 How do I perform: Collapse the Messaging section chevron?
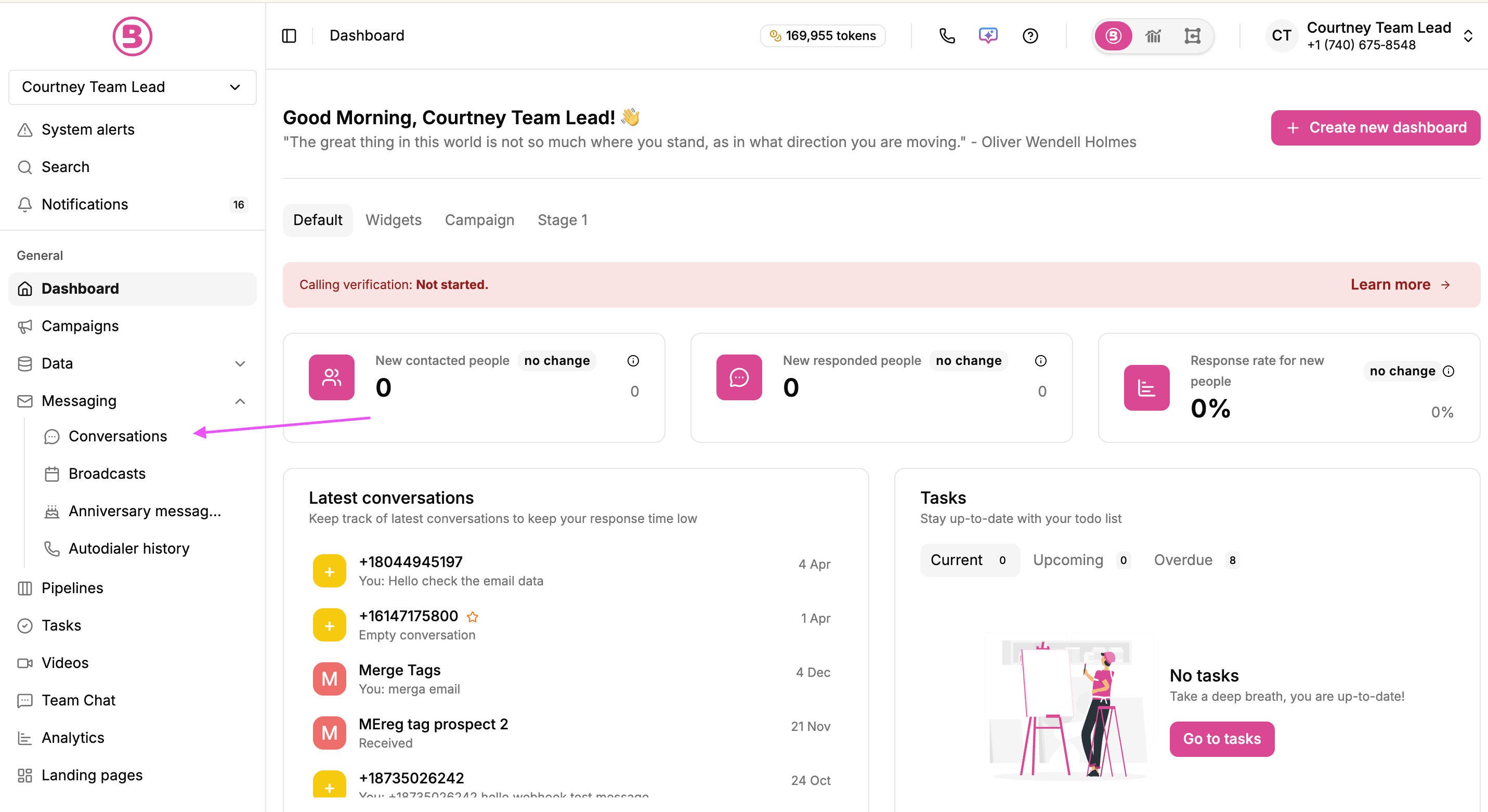[x=240, y=401]
